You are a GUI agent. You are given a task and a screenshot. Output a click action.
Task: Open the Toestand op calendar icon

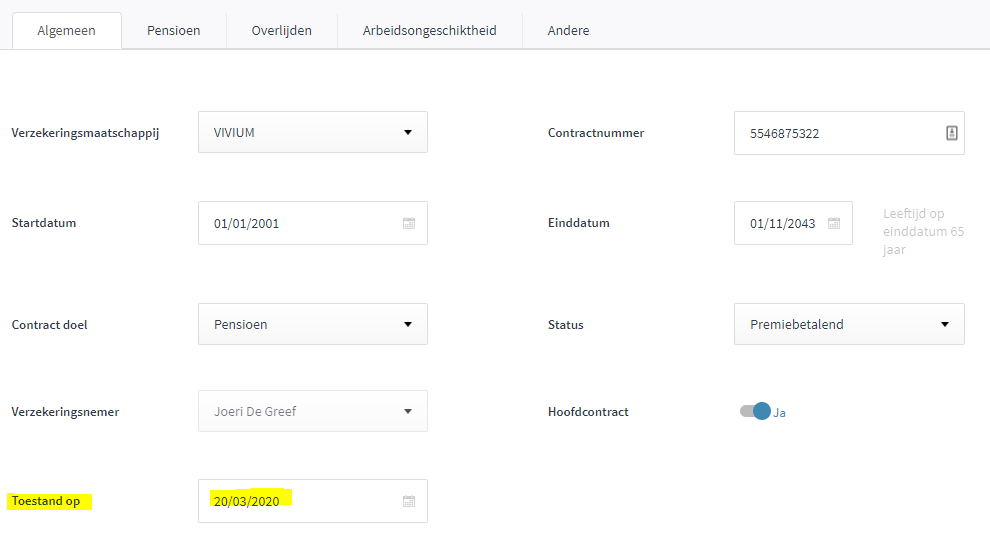[409, 501]
